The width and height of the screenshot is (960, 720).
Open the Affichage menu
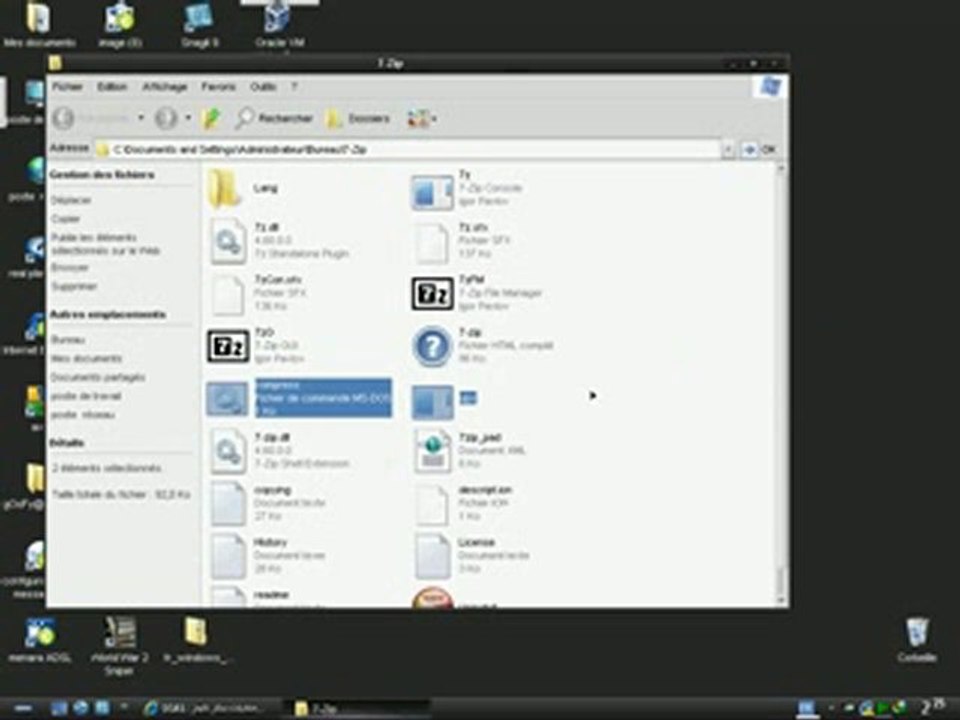click(165, 87)
